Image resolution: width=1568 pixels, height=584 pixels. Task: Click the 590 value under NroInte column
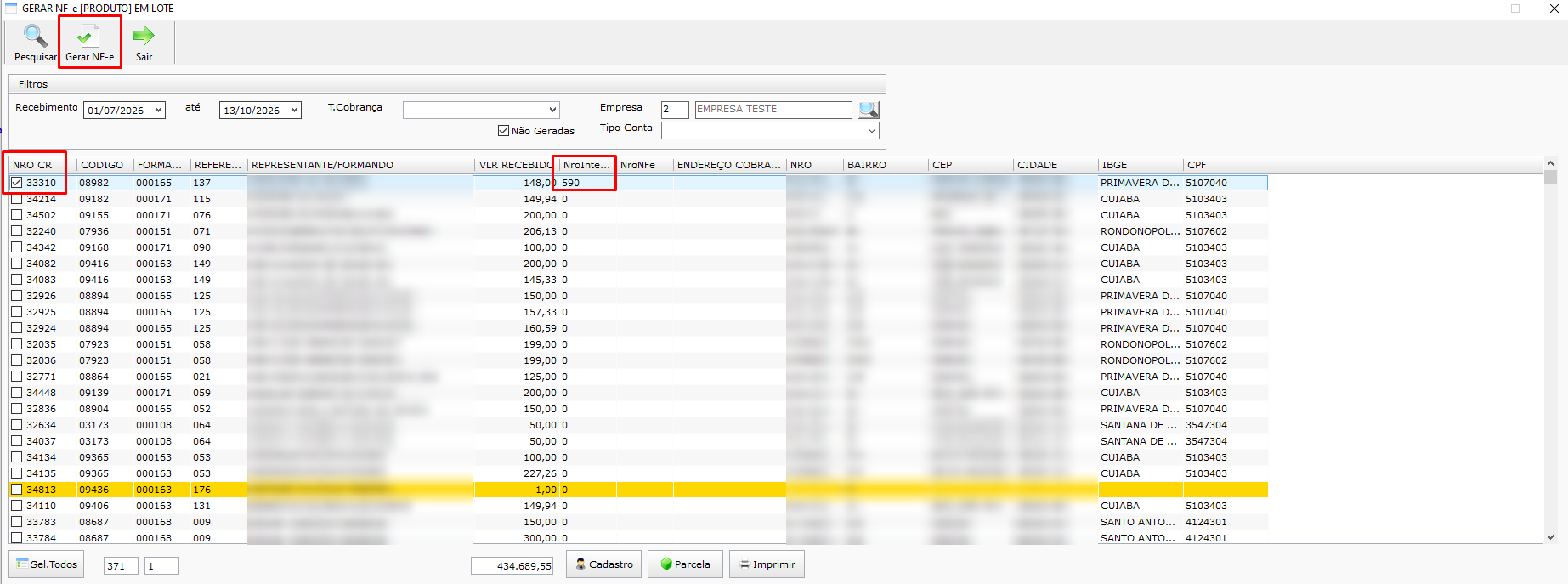pos(570,183)
